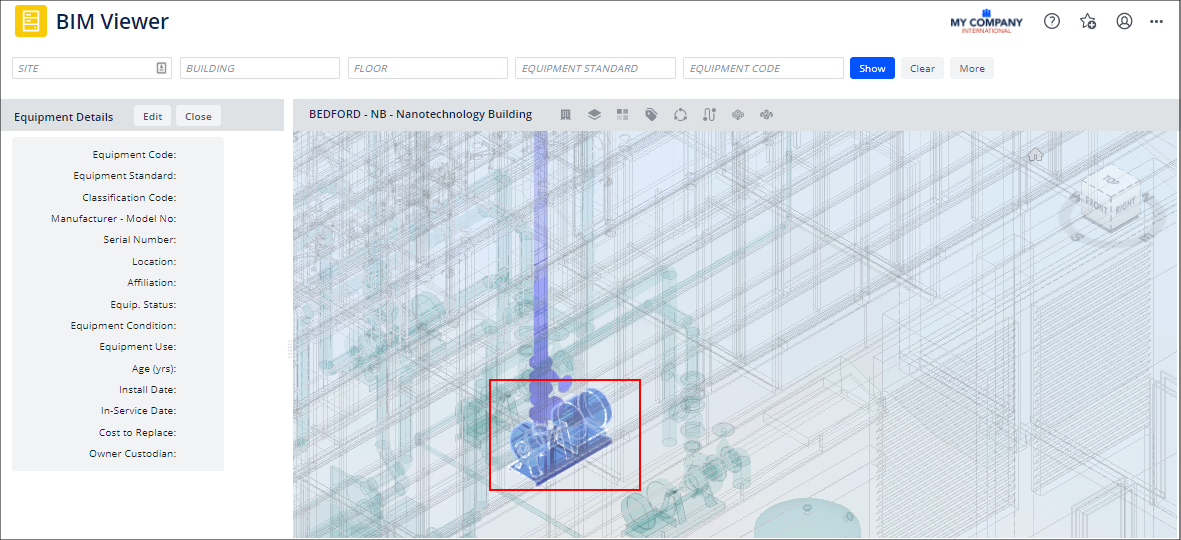
Task: Click the 'Equipment Details' panel heading
Action: coord(63,117)
